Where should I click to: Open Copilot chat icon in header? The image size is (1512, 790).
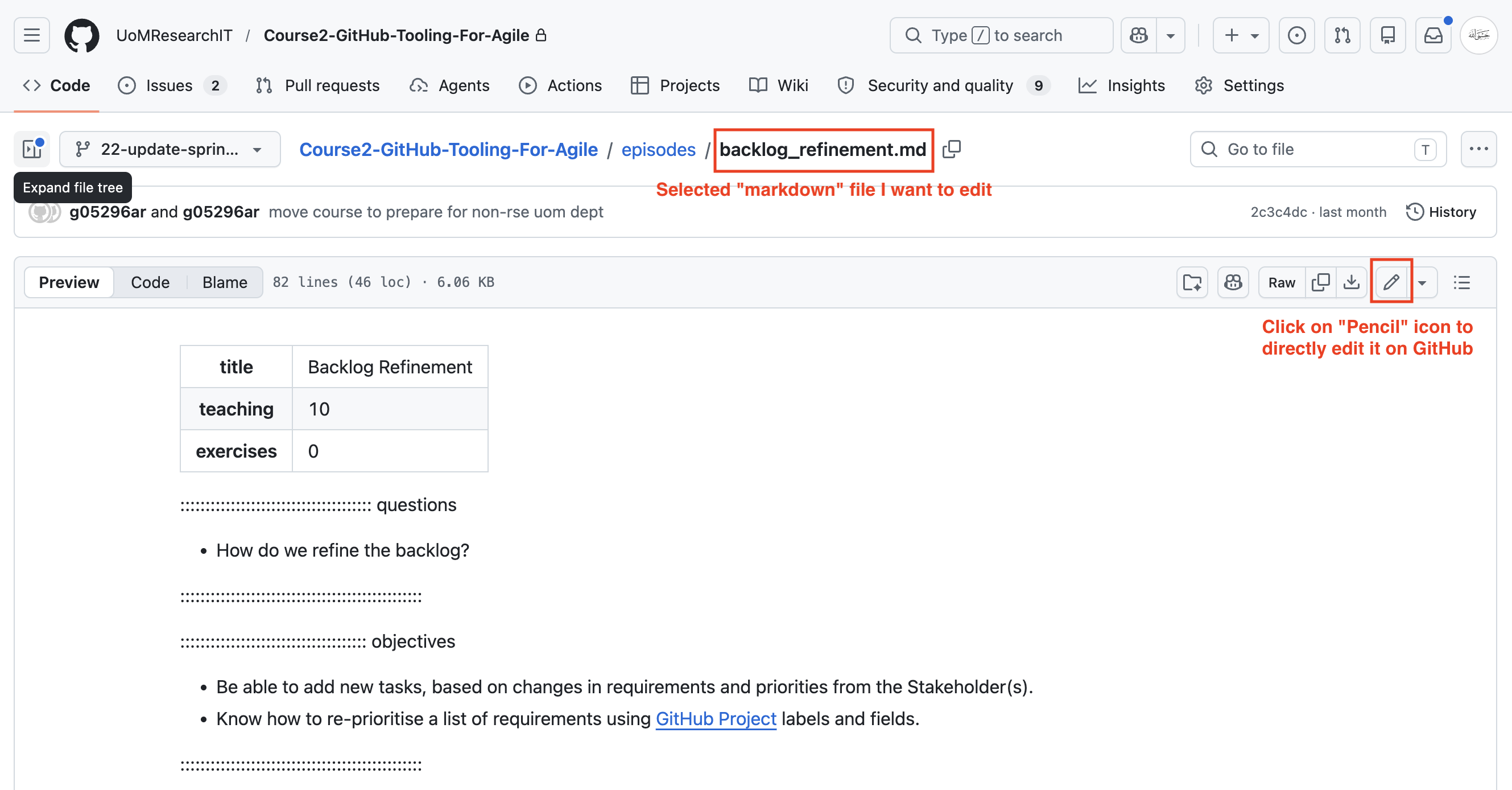1139,35
